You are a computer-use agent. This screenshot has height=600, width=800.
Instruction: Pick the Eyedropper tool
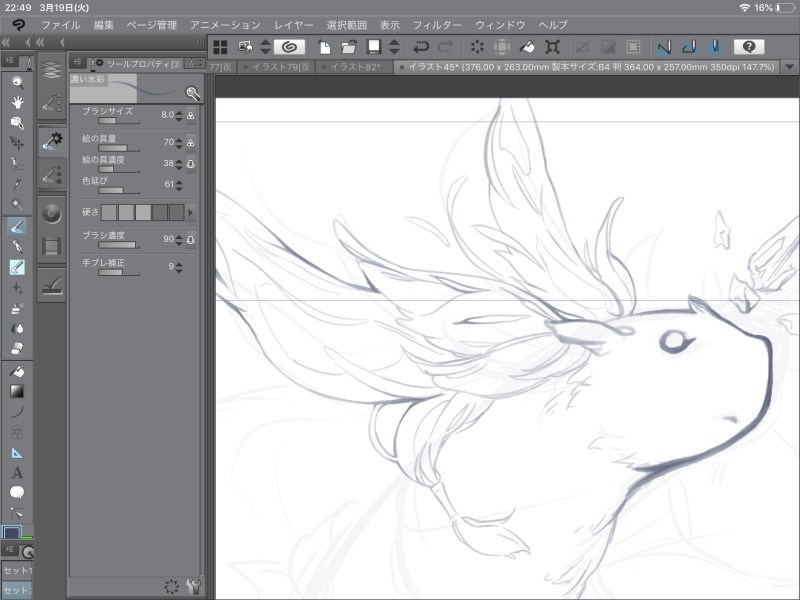tap(17, 184)
